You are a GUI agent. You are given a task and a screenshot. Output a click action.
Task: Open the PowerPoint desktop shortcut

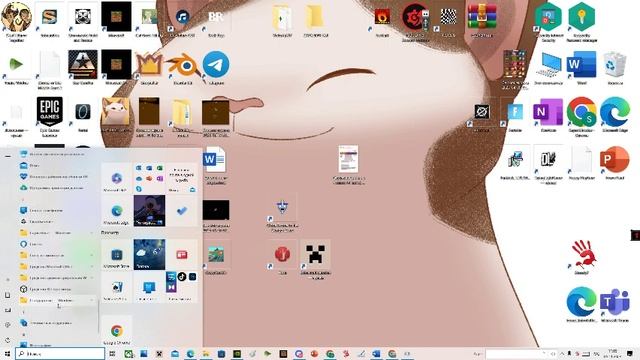pos(614,159)
